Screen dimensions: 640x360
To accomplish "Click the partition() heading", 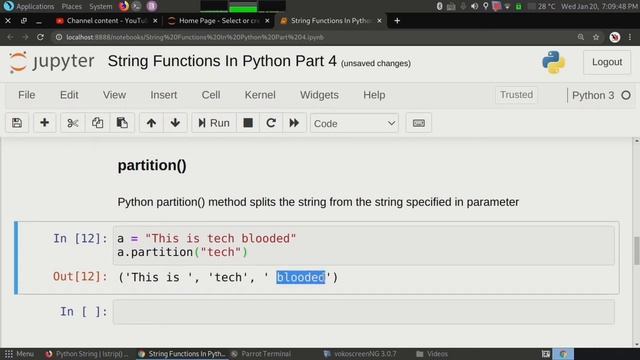I will tap(152, 165).
